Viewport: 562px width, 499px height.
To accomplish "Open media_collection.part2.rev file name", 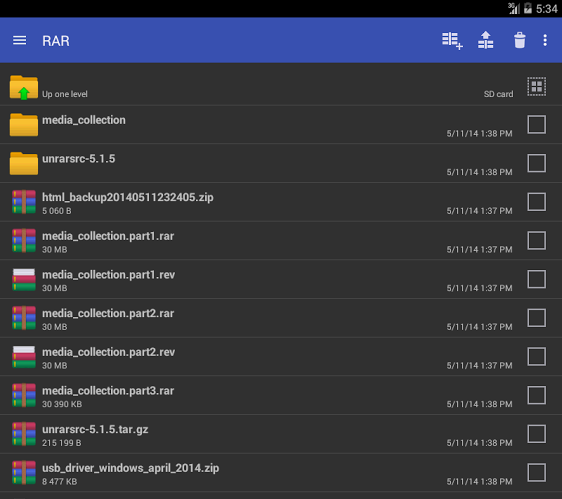I will pos(109,352).
